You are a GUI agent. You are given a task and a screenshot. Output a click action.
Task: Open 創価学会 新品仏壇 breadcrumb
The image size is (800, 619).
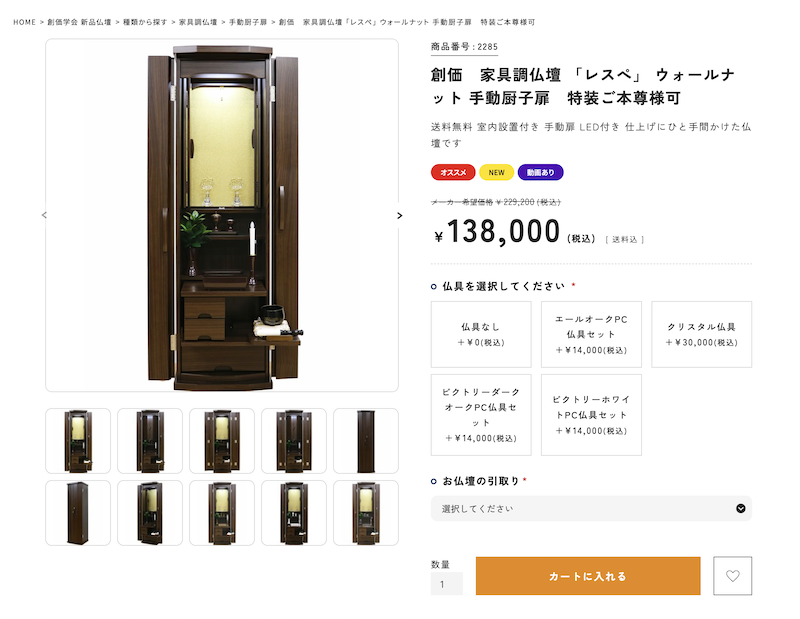click(79, 22)
